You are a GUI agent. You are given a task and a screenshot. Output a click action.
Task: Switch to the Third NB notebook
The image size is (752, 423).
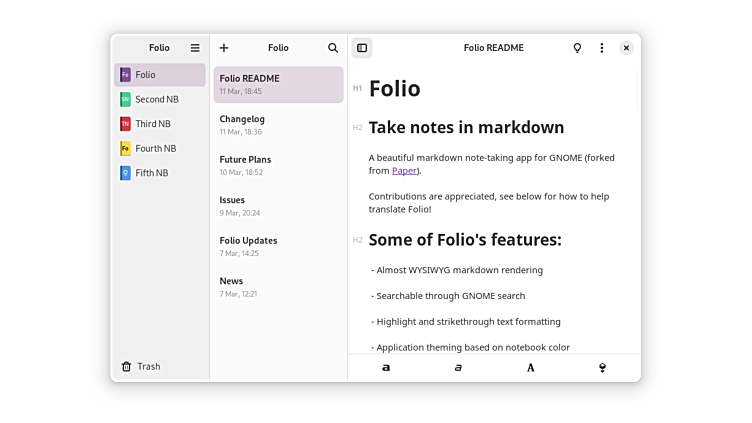152,124
